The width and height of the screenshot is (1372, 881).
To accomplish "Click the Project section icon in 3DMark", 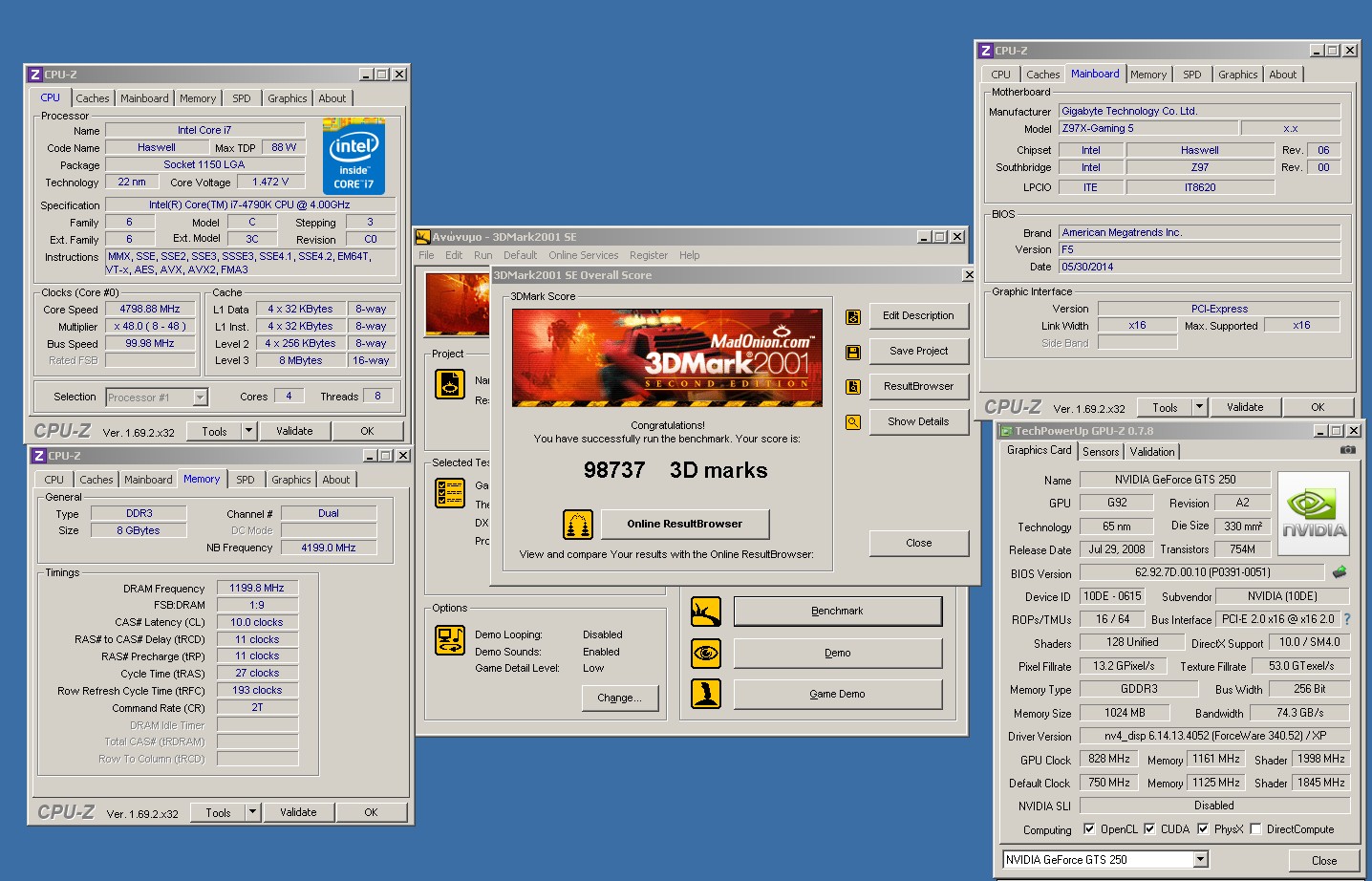I will [x=450, y=384].
